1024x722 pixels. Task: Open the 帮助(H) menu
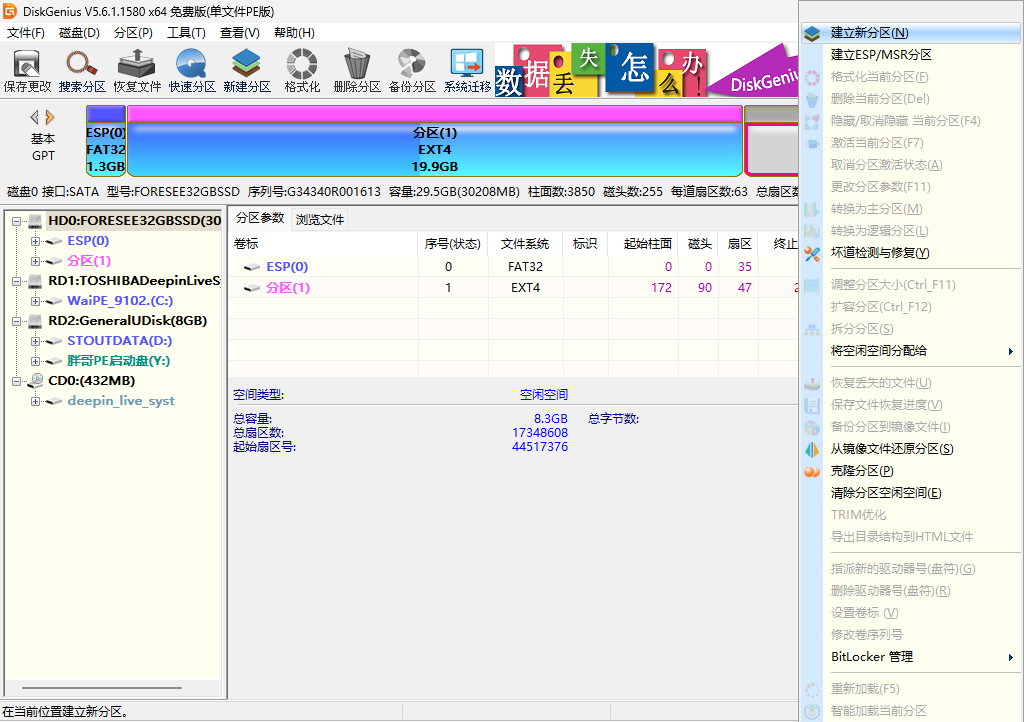pos(294,33)
